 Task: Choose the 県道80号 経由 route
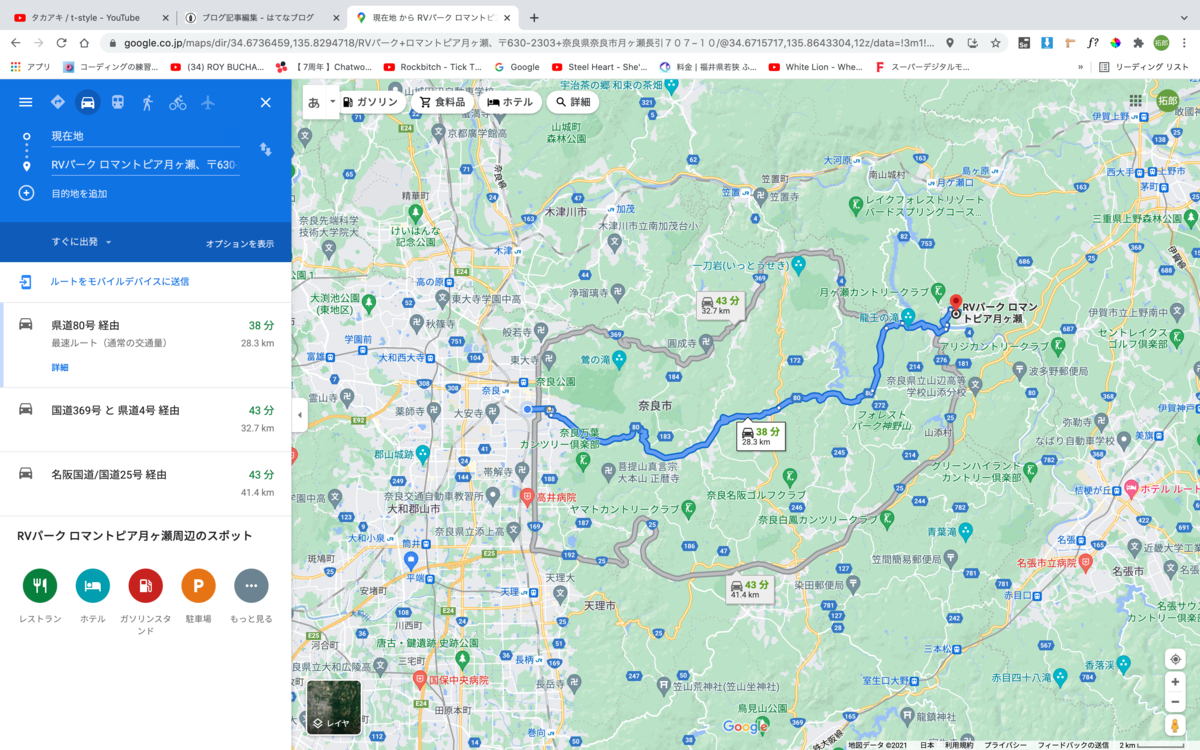[x=146, y=345]
